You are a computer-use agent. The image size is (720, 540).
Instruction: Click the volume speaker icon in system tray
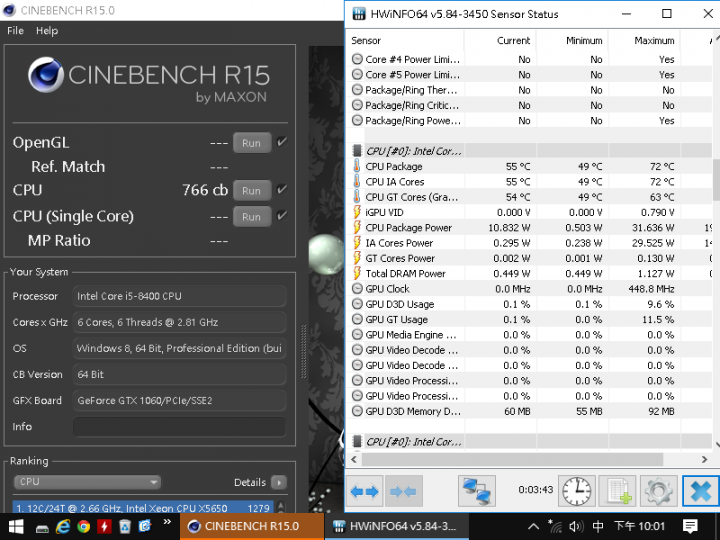pyautogui.click(x=576, y=527)
